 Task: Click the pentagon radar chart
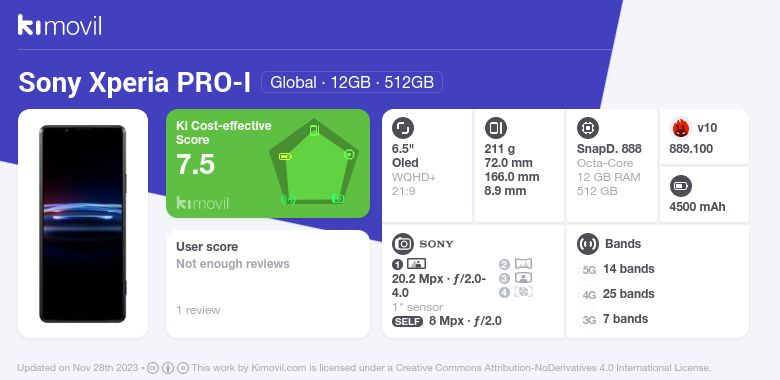[313, 162]
